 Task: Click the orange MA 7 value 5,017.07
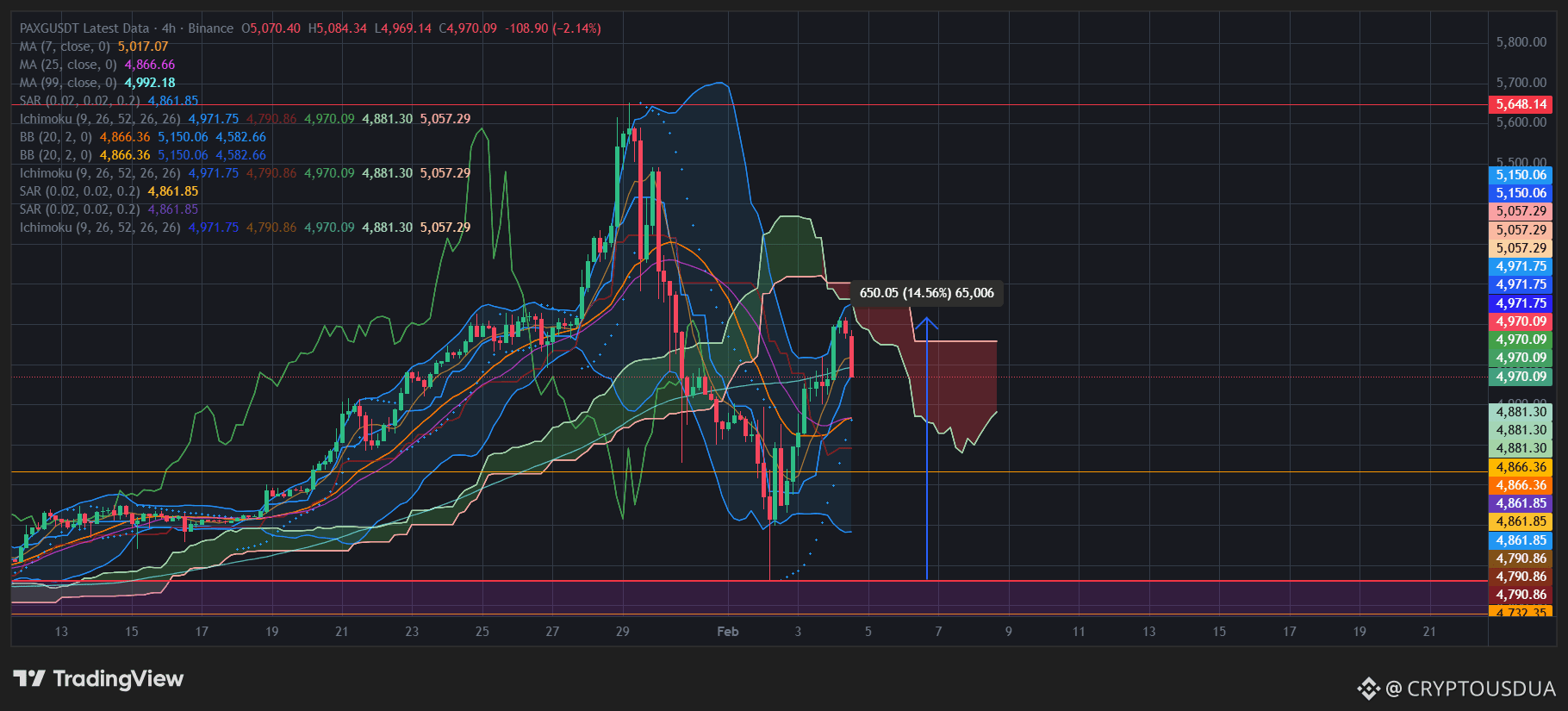coord(143,47)
